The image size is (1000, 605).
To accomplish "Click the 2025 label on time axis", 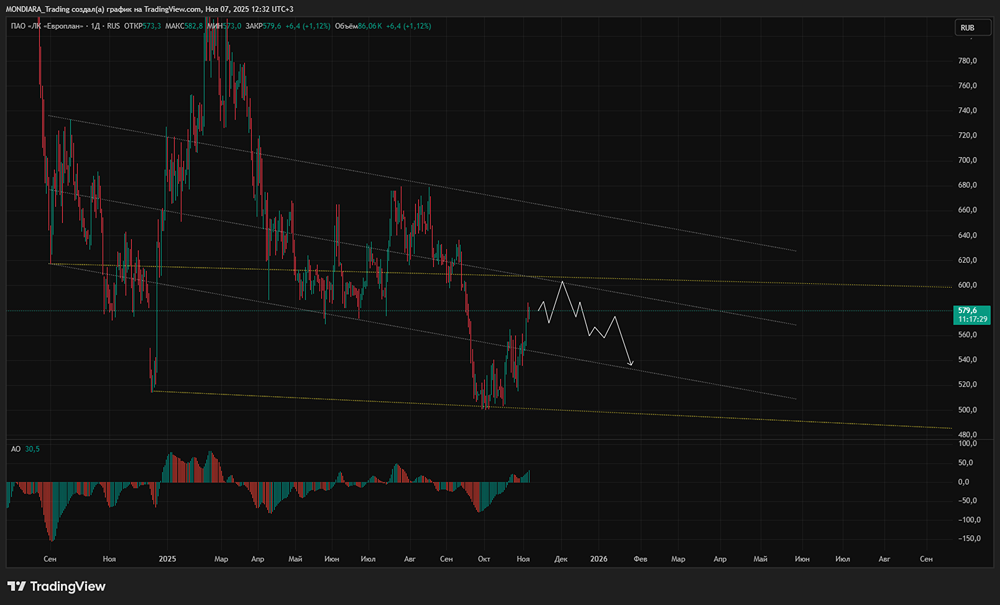I will click(x=168, y=558).
